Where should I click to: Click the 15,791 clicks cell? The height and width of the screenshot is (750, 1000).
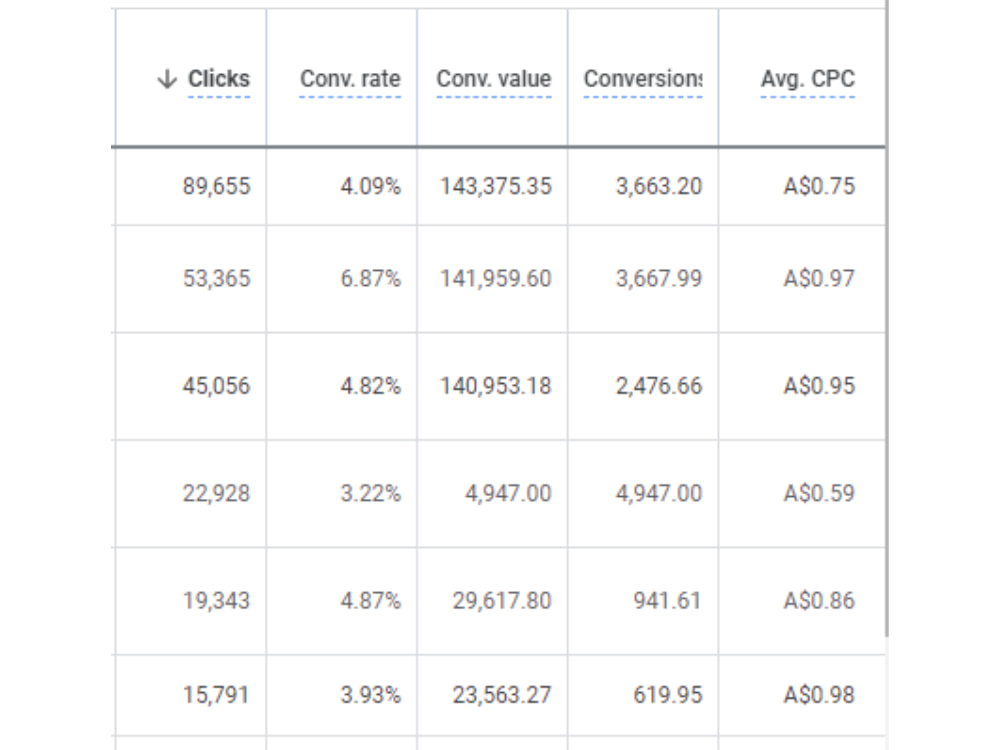tap(191, 695)
